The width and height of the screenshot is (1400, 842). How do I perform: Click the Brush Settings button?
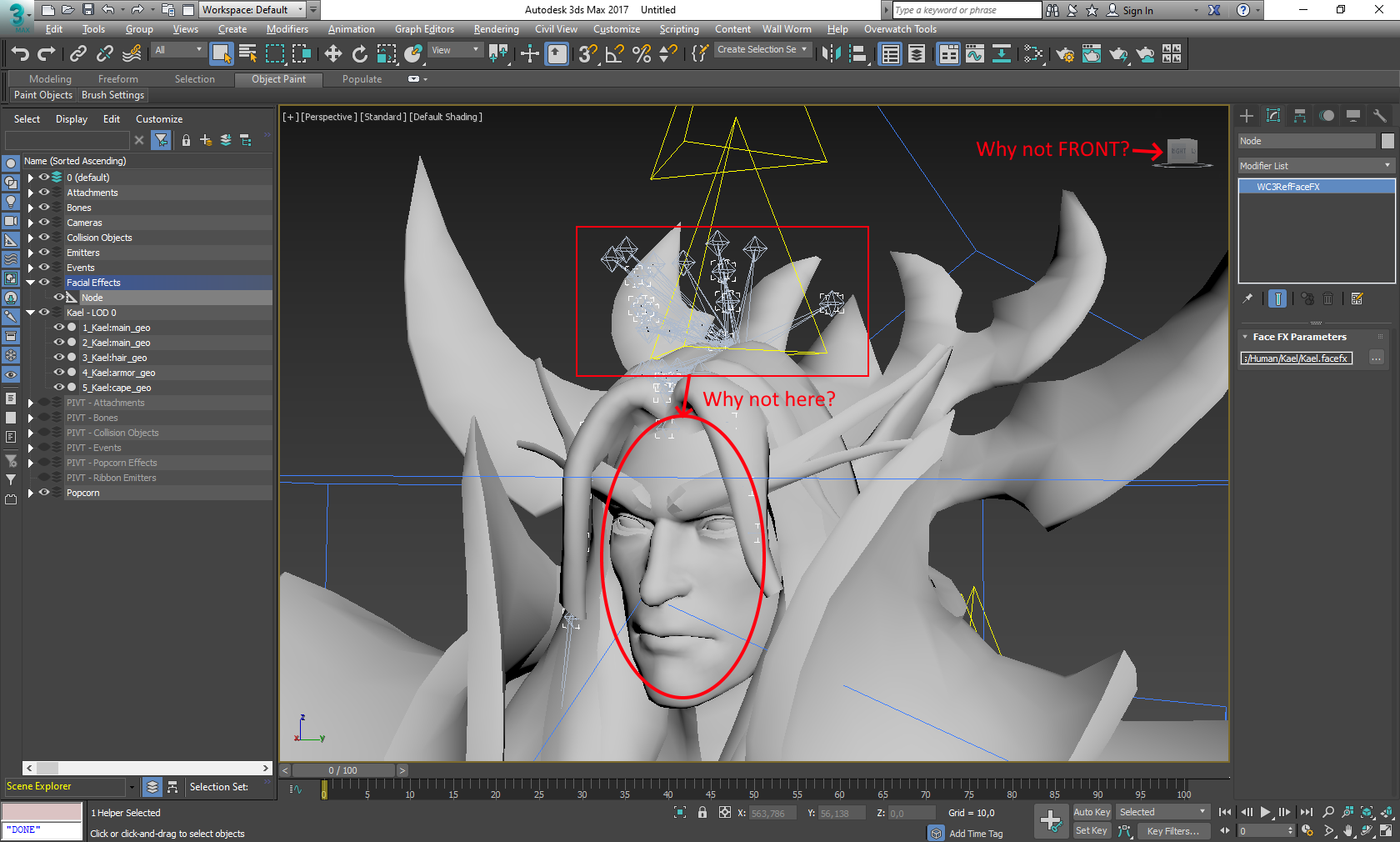[x=112, y=95]
